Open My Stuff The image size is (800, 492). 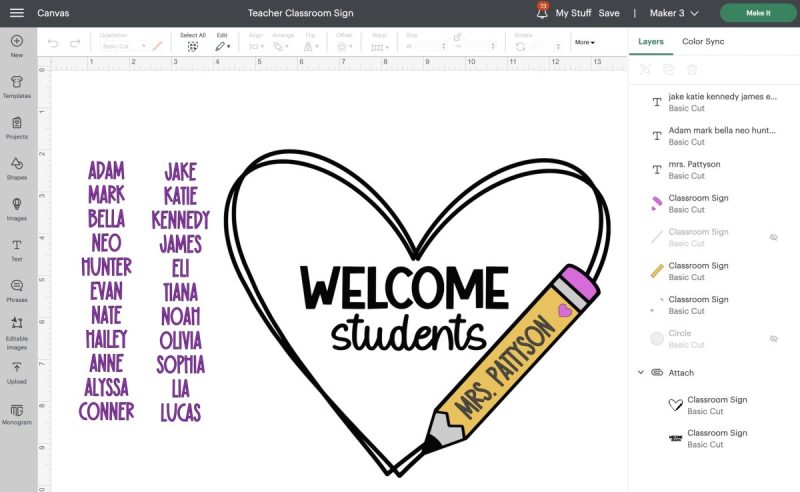coord(573,13)
